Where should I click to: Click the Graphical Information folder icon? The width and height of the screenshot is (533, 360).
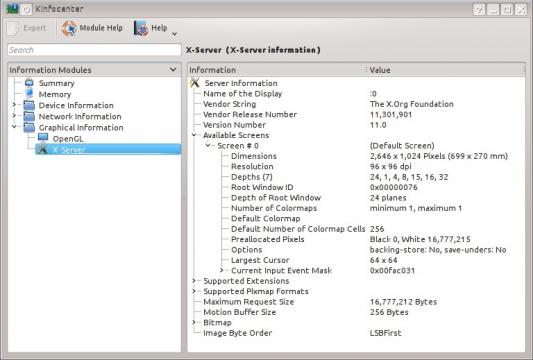pyautogui.click(x=29, y=127)
